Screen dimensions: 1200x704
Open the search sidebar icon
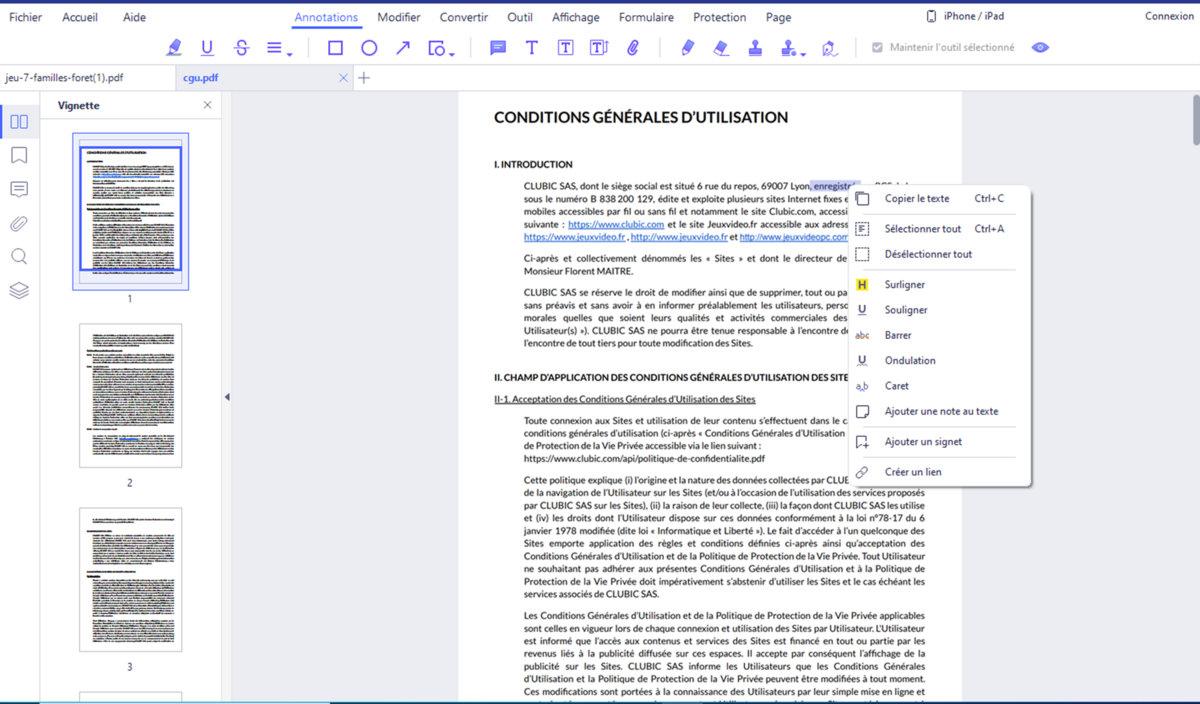coord(19,257)
